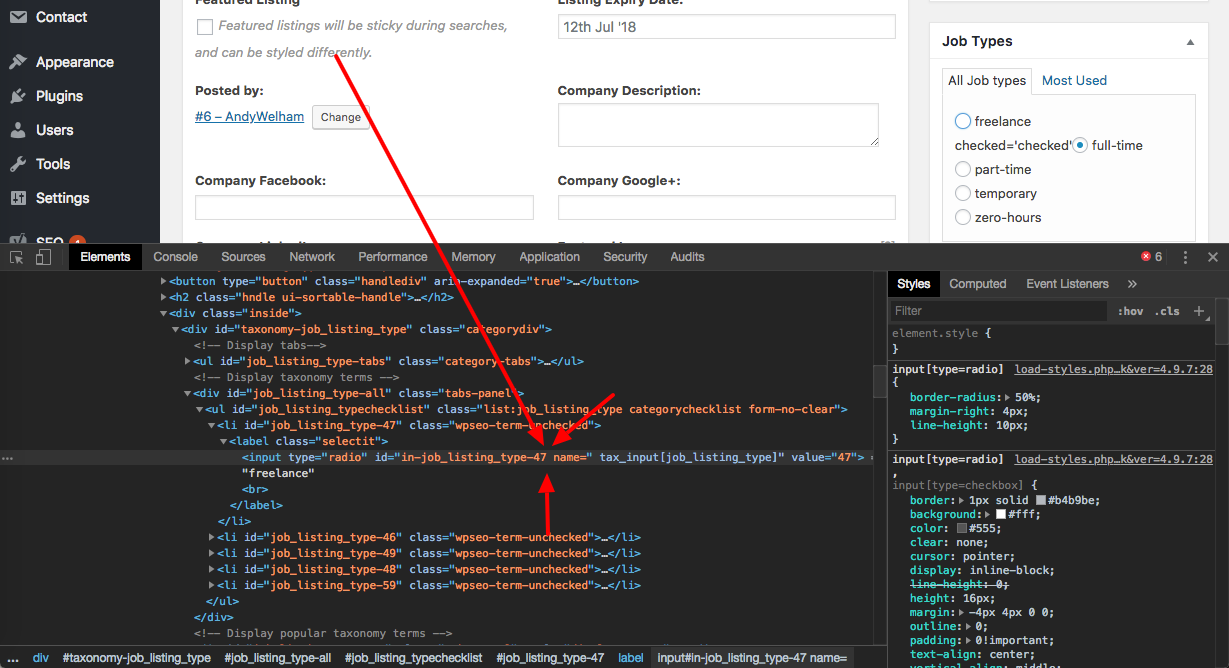This screenshot has height=668, width=1229.
Task: Select the Elements DevTools tab
Action: coord(105,257)
